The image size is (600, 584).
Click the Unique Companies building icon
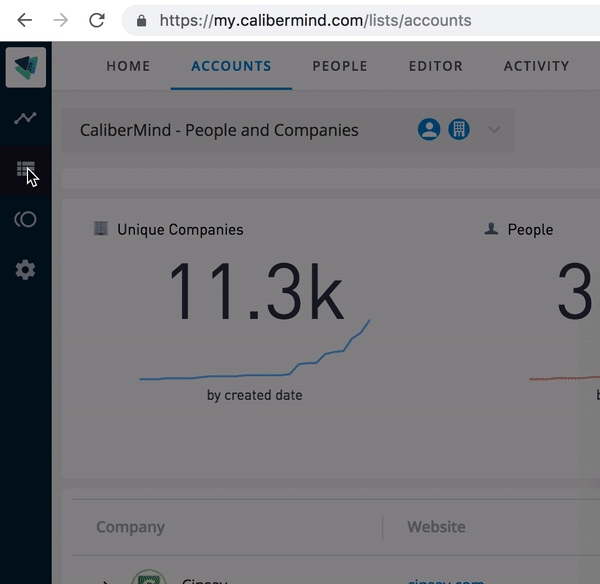pyautogui.click(x=101, y=228)
